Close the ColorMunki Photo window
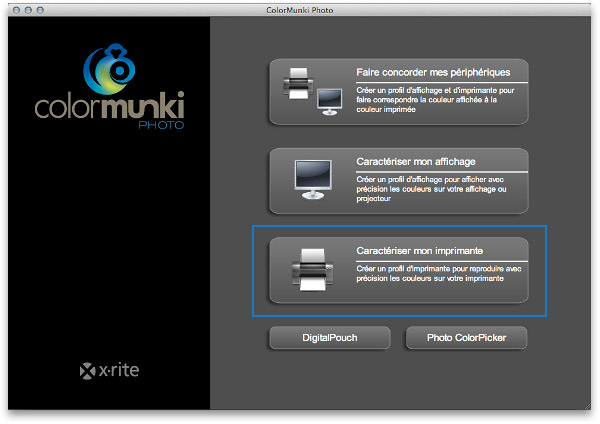Image resolution: width=600 pixels, height=424 pixels. pyautogui.click(x=16, y=10)
